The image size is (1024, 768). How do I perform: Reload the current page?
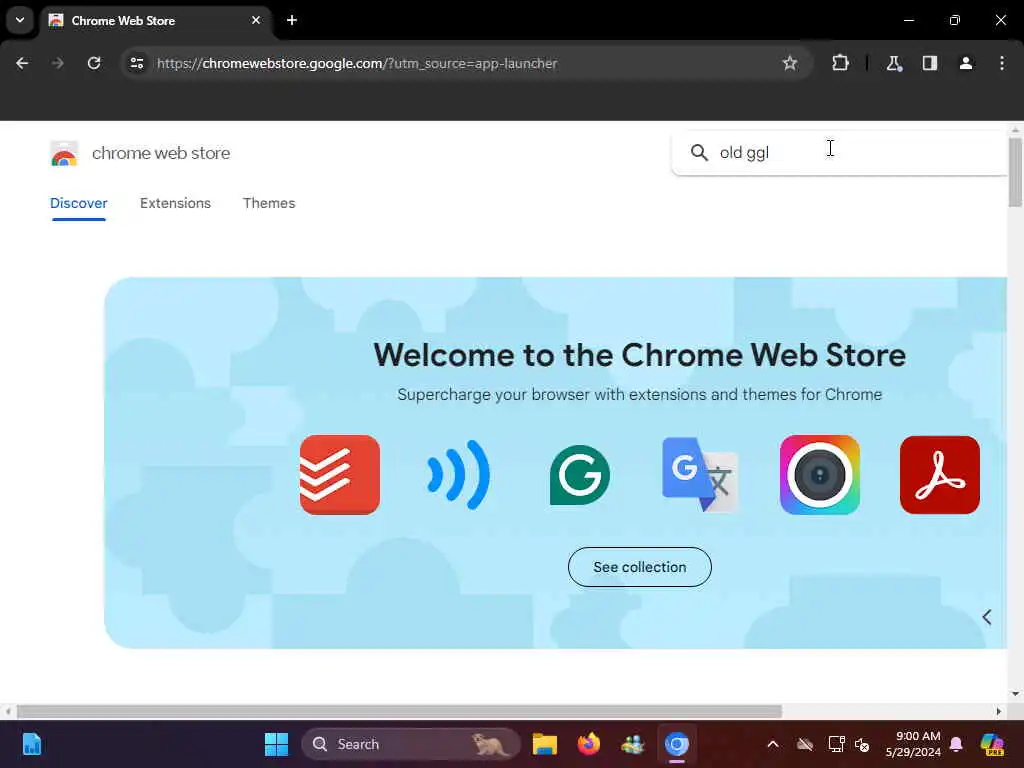pyautogui.click(x=94, y=63)
